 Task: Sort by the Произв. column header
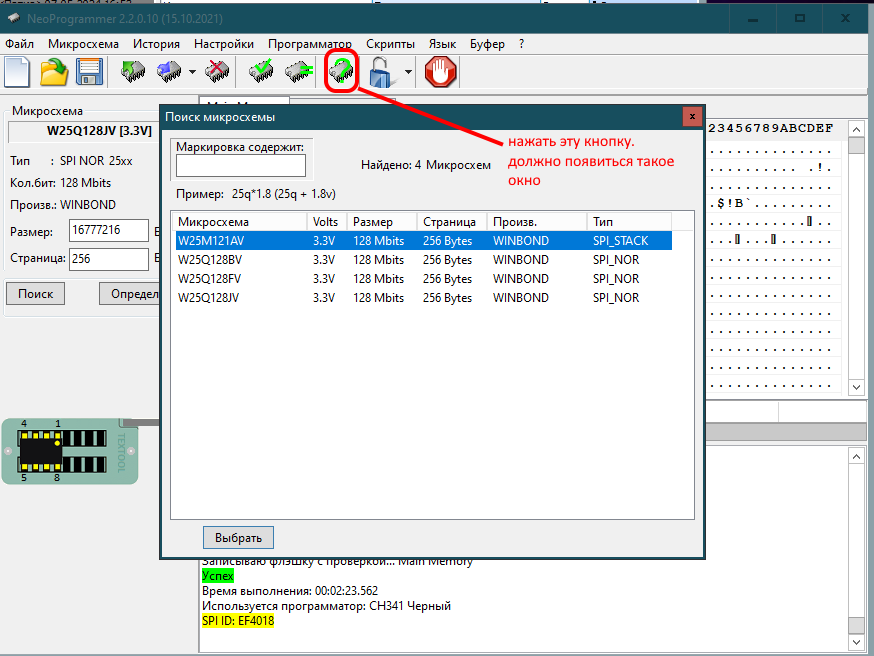(x=537, y=222)
